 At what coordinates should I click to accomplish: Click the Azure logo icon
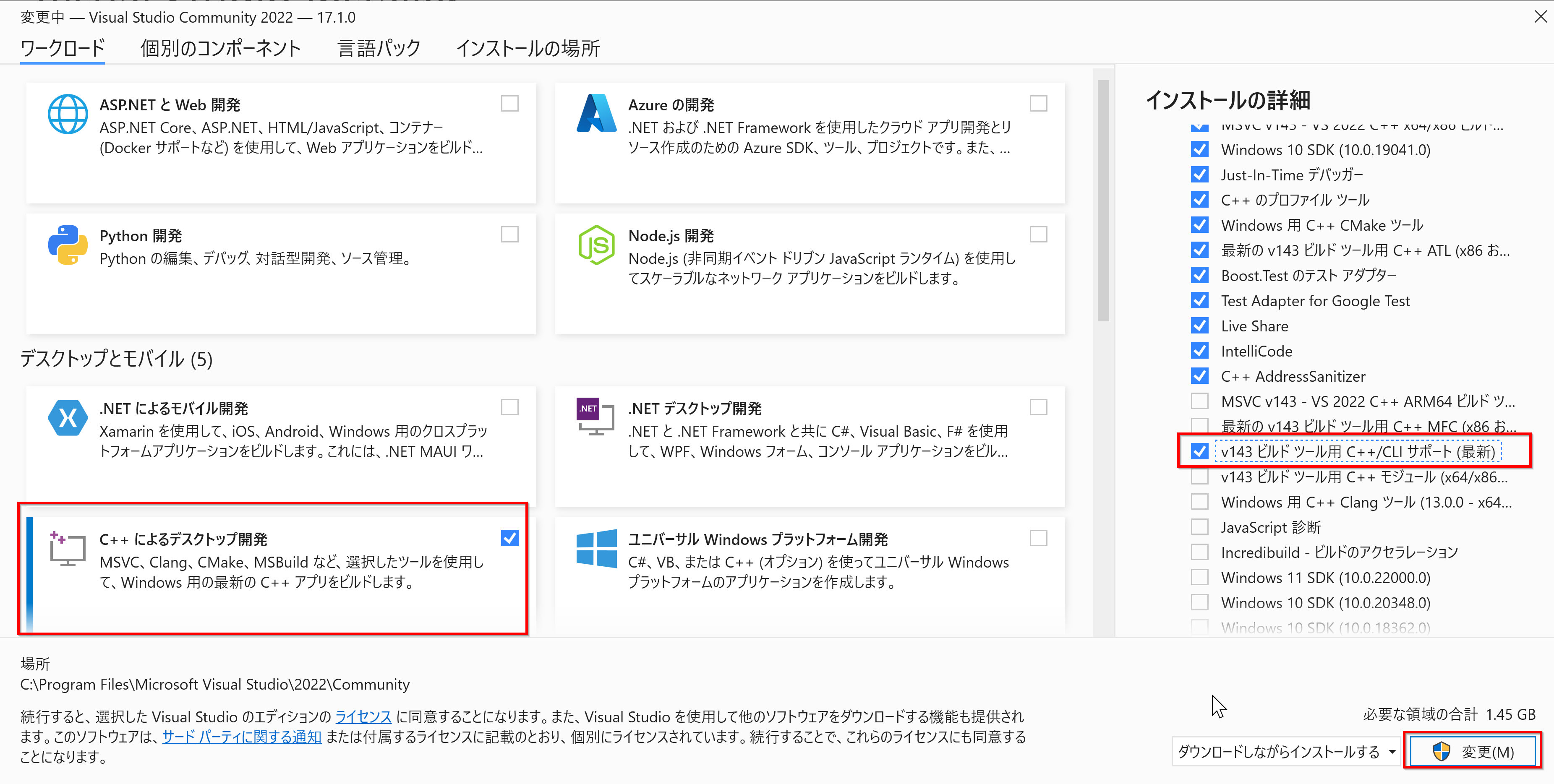[596, 113]
